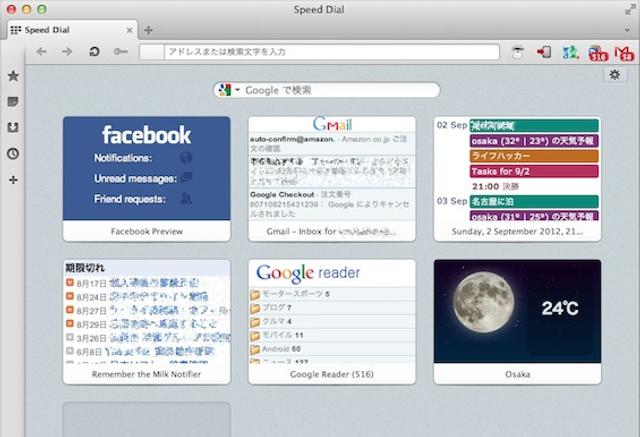
Task: Click the 'osaka (32° | 23°)' forecast entry
Action: pyautogui.click(x=534, y=141)
